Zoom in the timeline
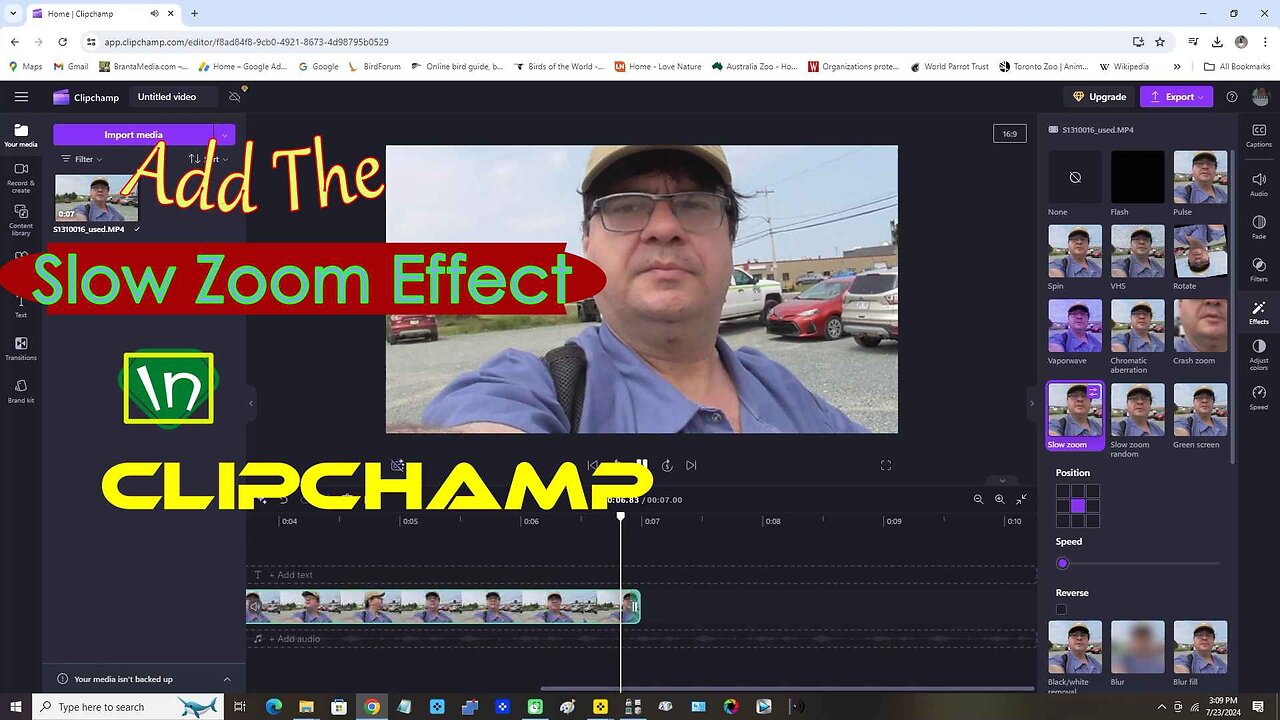This screenshot has width=1280, height=720. (x=999, y=499)
